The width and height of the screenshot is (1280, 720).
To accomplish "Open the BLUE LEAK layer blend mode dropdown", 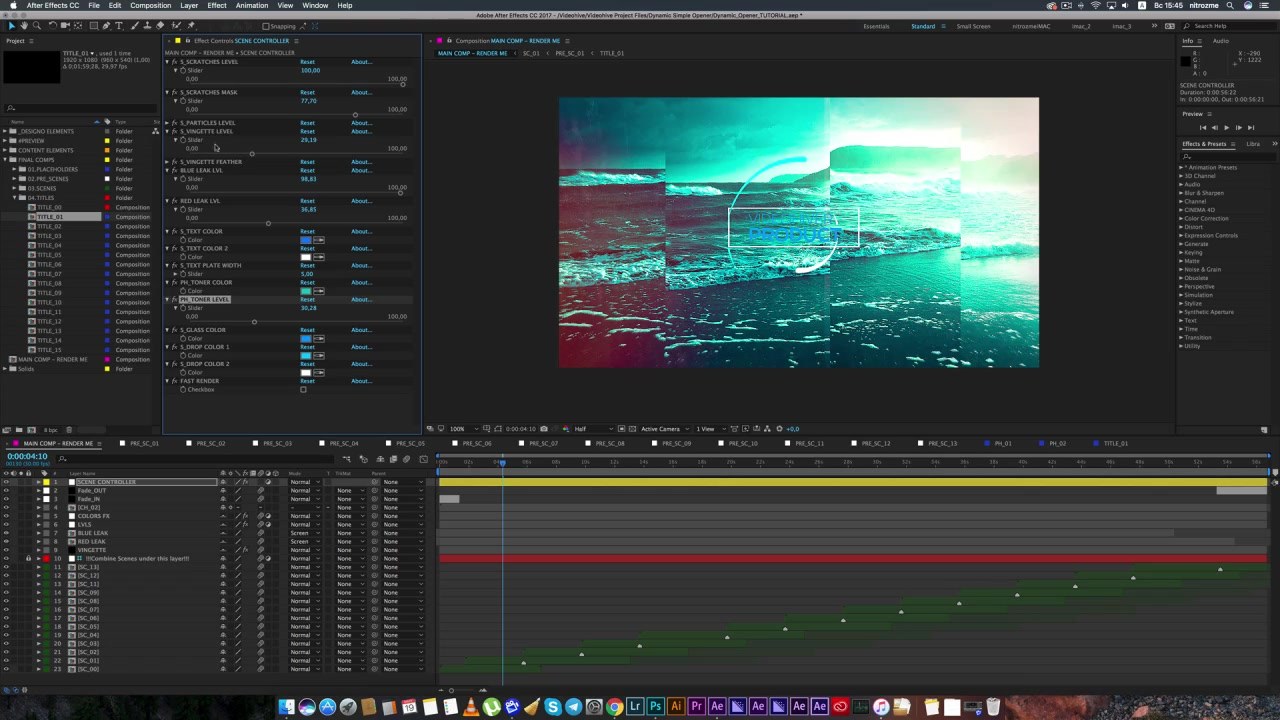I will (x=304, y=533).
